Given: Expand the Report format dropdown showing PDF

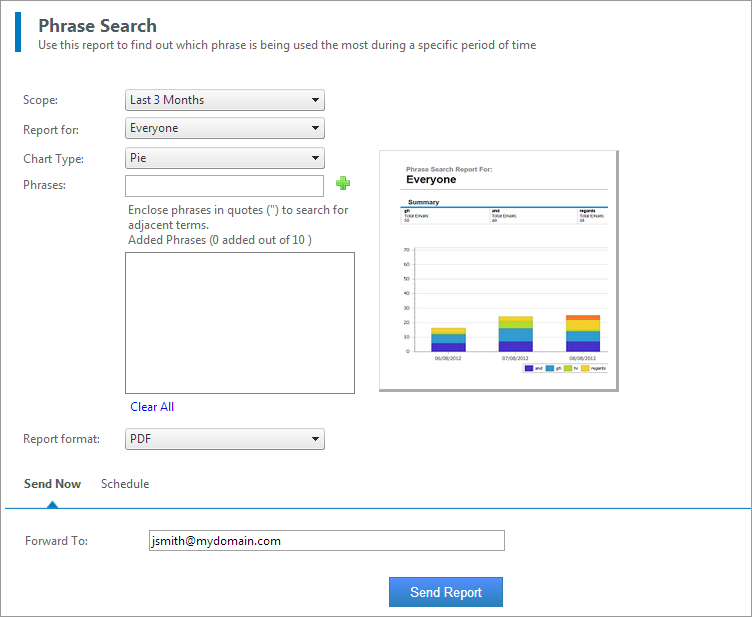Looking at the screenshot, I should pyautogui.click(x=225, y=439).
